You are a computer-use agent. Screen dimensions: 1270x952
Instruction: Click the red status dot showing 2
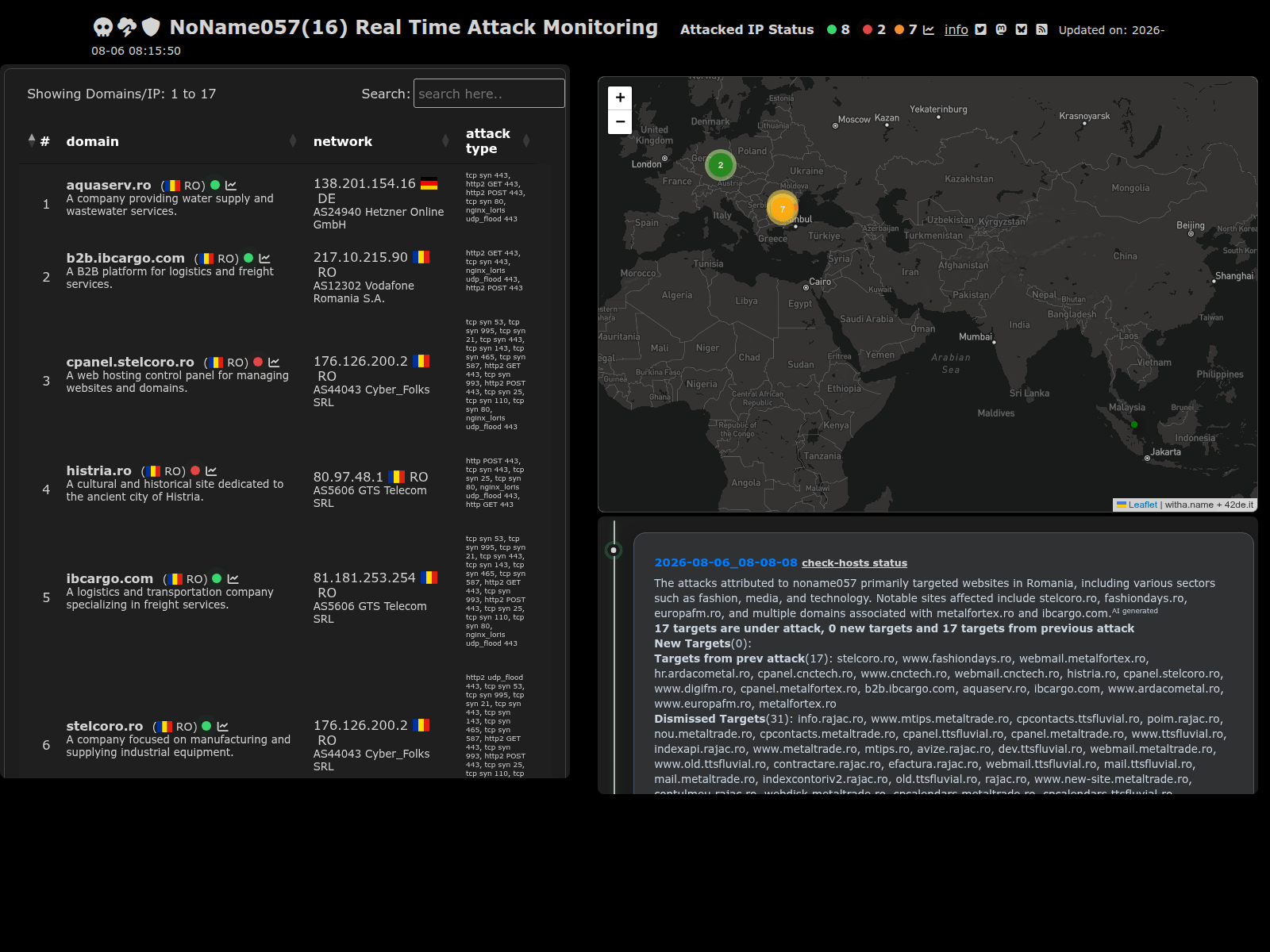coord(868,29)
